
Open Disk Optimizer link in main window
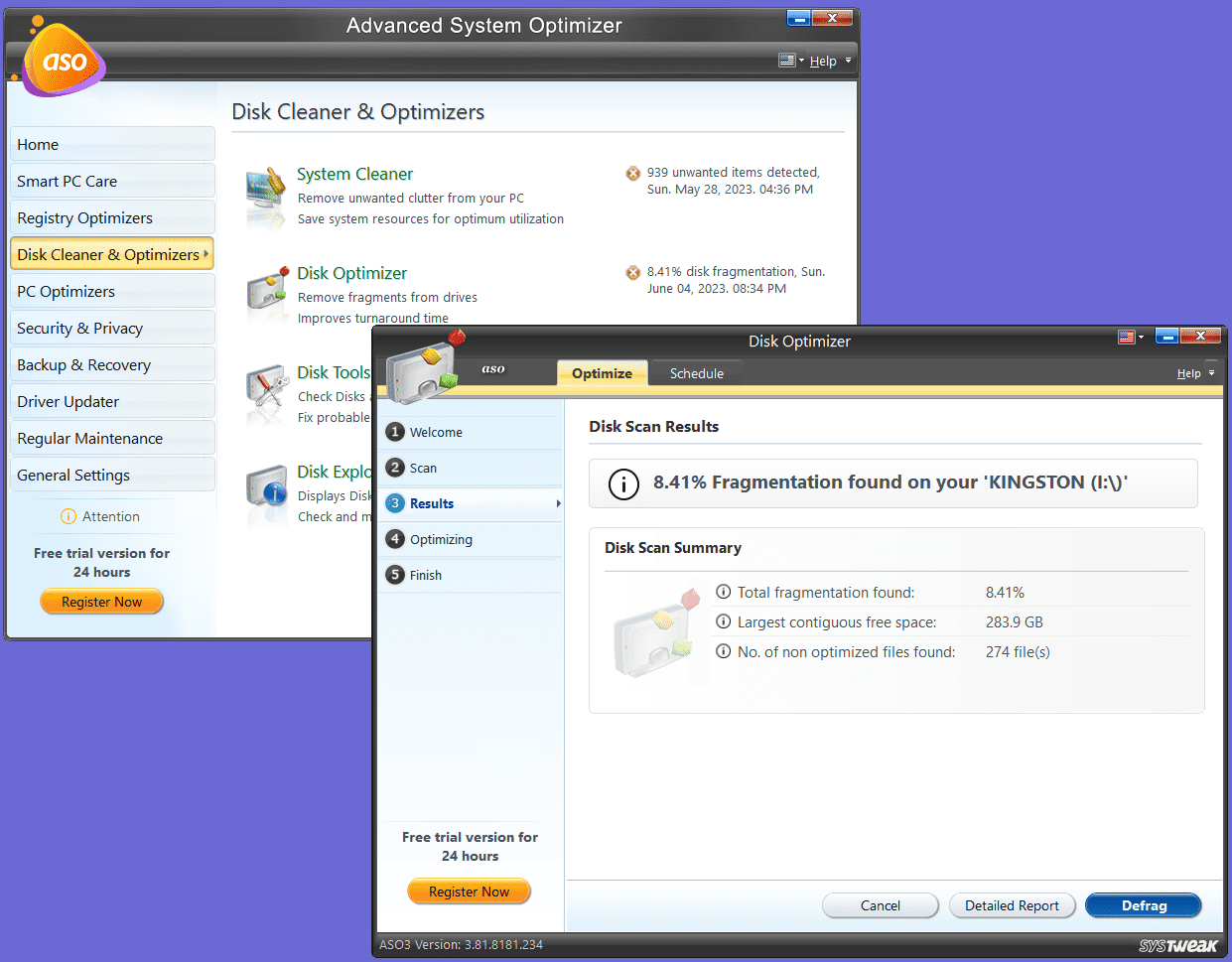351,273
